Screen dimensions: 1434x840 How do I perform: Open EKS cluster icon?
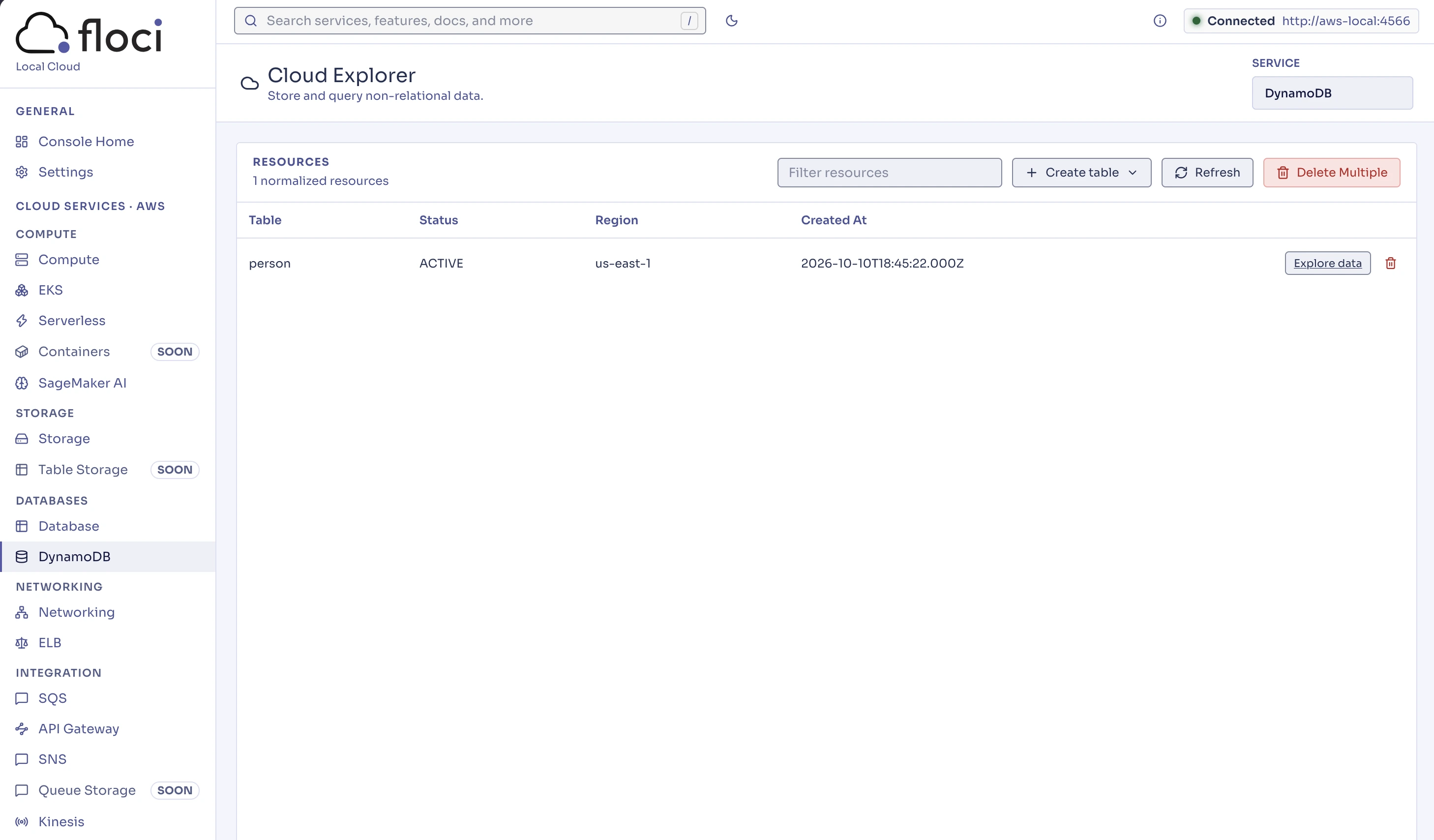[x=22, y=290]
